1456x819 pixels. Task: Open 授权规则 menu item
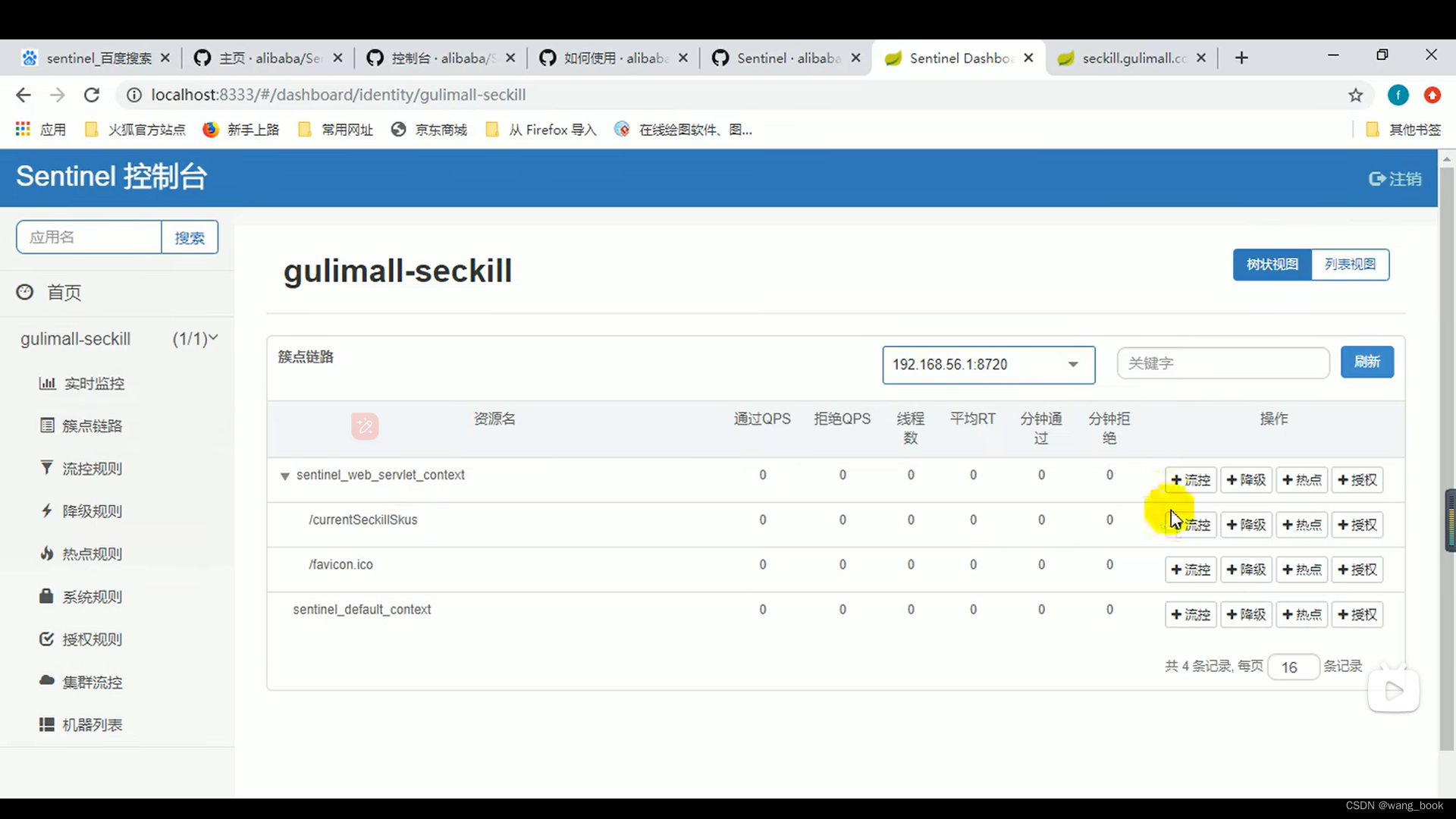pyautogui.click(x=81, y=639)
